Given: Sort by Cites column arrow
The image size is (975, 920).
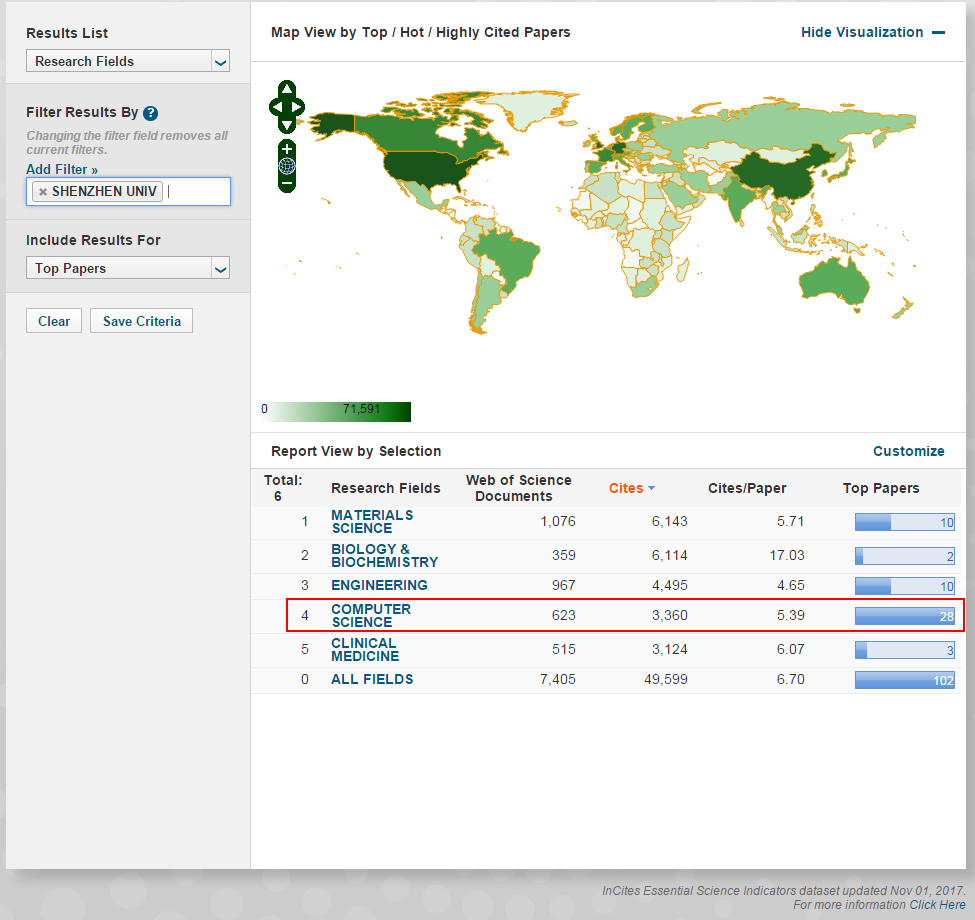Looking at the screenshot, I should coord(652,489).
